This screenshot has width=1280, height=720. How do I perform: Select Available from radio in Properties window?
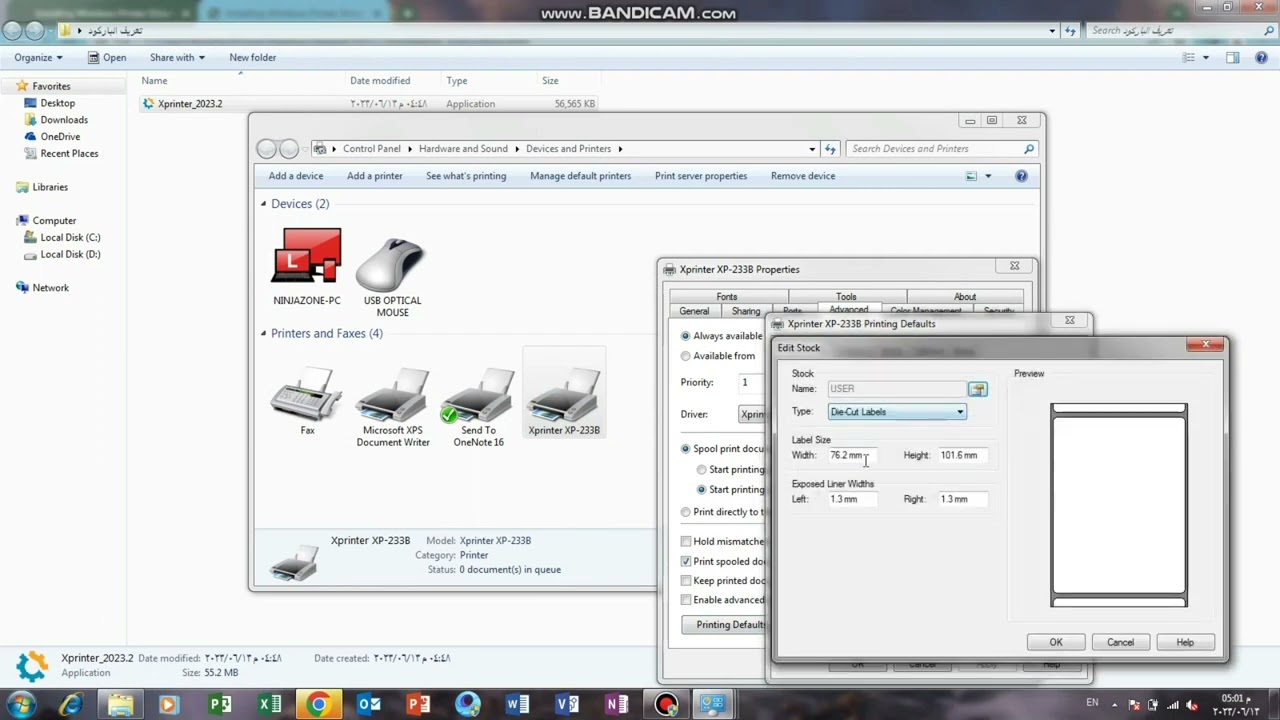(x=686, y=356)
